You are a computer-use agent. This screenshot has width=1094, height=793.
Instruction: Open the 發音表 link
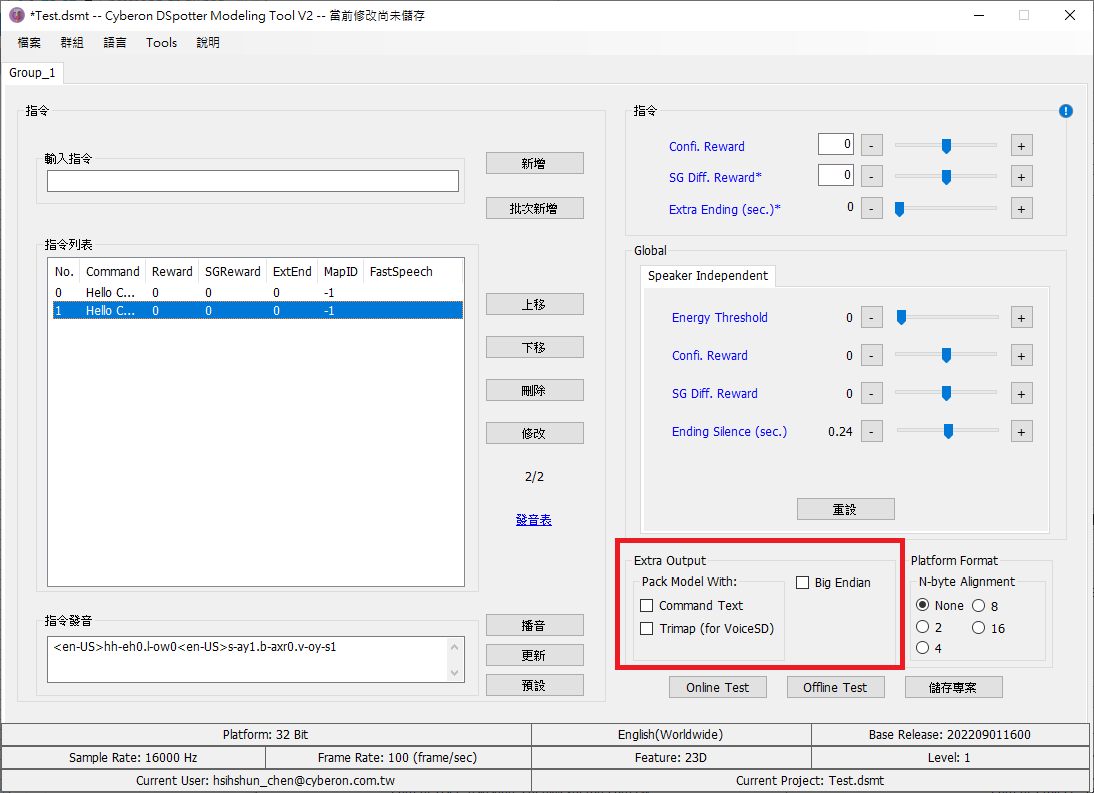point(534,520)
